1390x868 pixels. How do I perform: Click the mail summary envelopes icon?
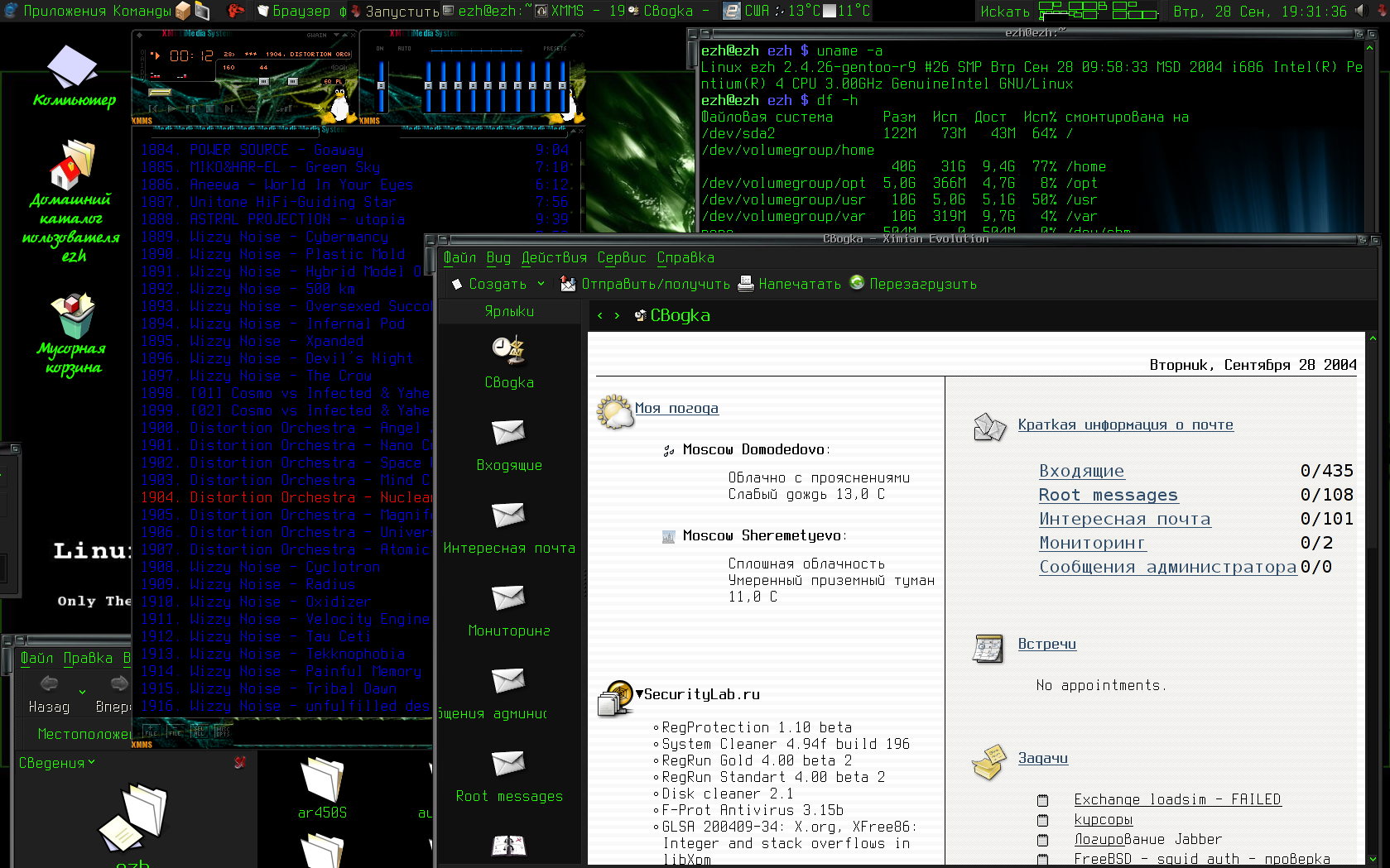click(x=989, y=427)
